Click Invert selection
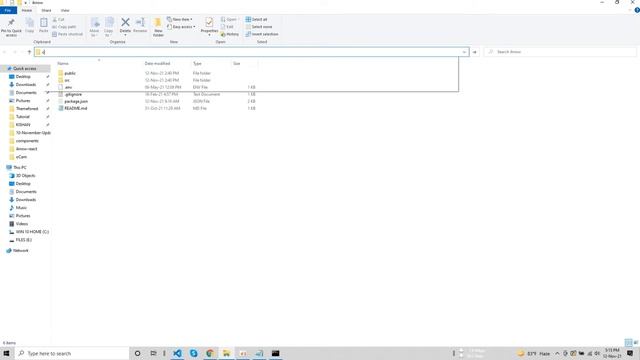The height and width of the screenshot is (360, 640). (262, 34)
